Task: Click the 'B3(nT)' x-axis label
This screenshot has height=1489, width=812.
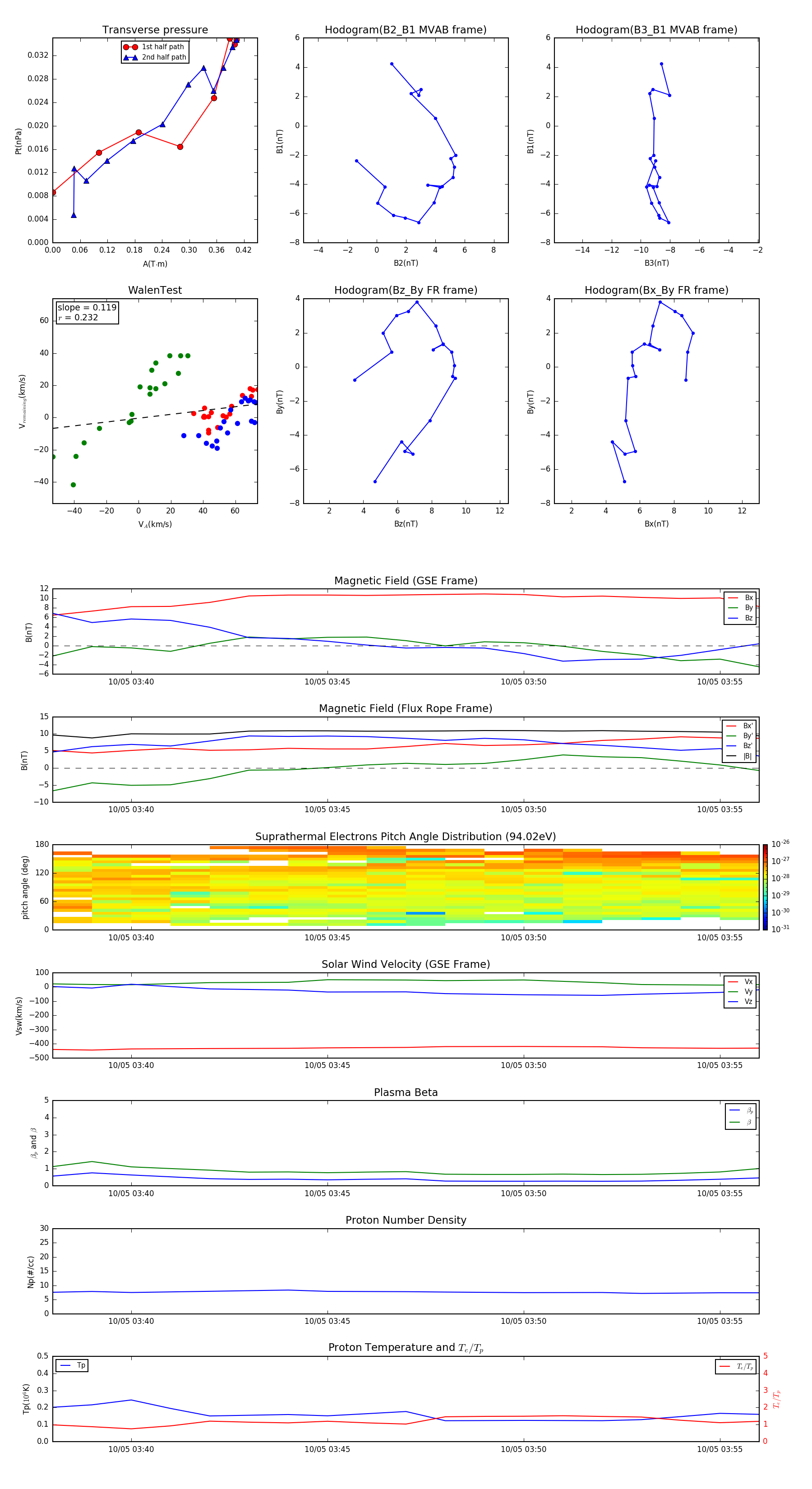Action: [x=656, y=263]
